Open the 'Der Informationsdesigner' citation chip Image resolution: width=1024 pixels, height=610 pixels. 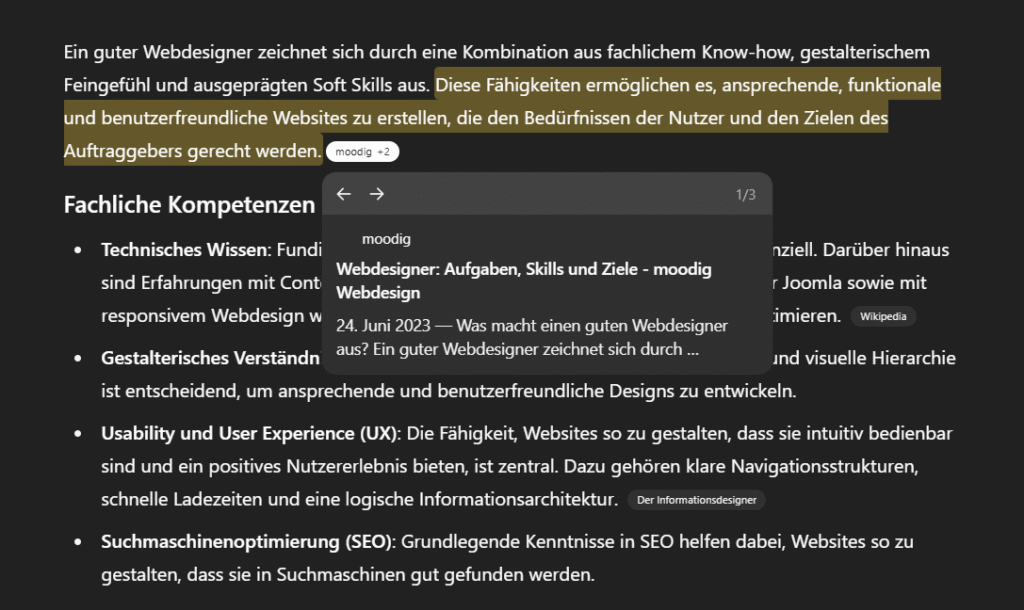tap(696, 500)
